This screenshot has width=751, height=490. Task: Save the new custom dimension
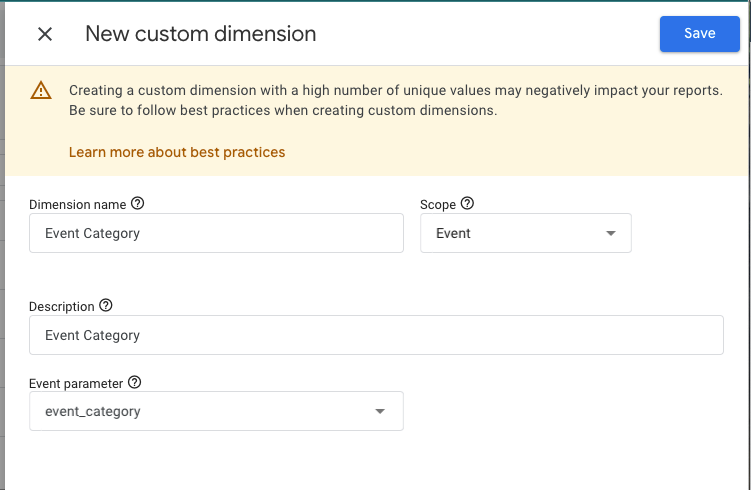700,34
